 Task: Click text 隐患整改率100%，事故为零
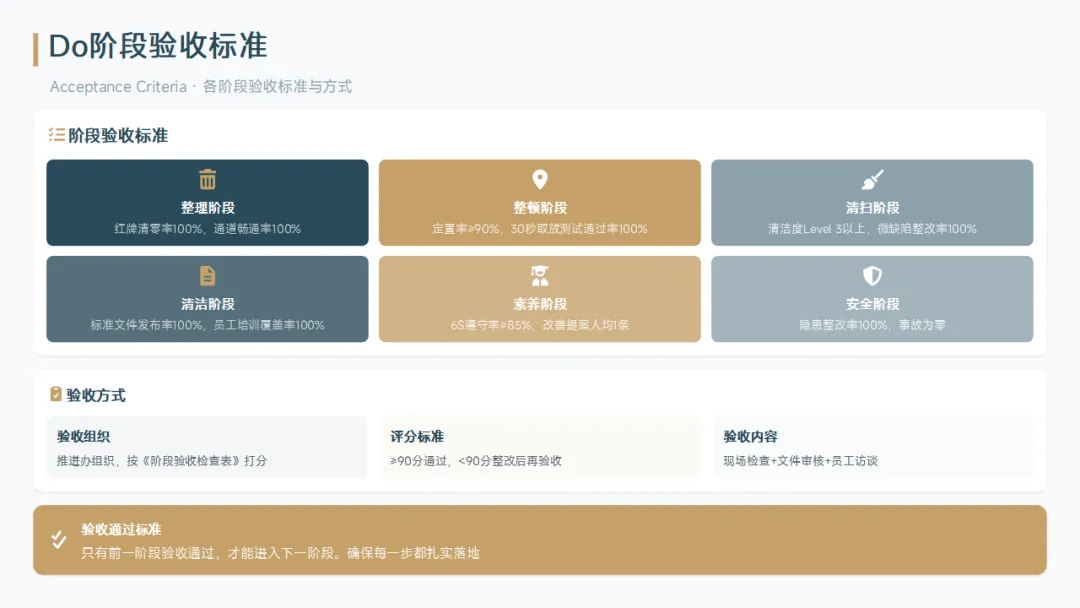click(x=872, y=325)
